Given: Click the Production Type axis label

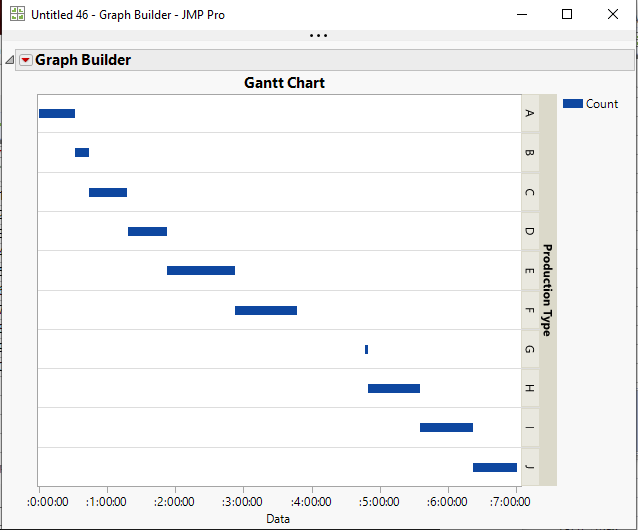Looking at the screenshot, I should point(547,290).
